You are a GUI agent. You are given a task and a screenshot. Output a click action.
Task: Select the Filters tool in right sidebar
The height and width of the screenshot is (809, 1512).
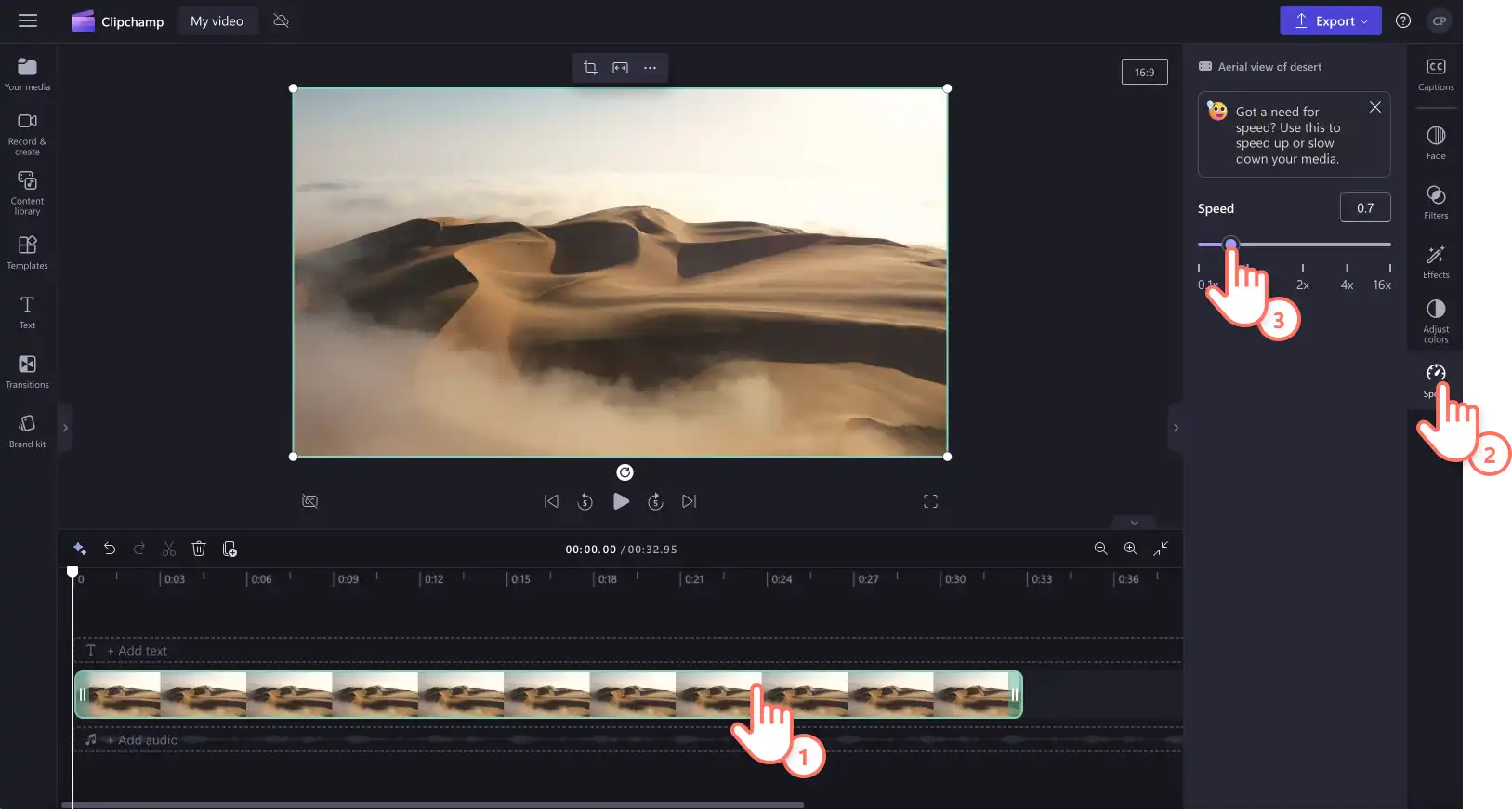pyautogui.click(x=1436, y=202)
